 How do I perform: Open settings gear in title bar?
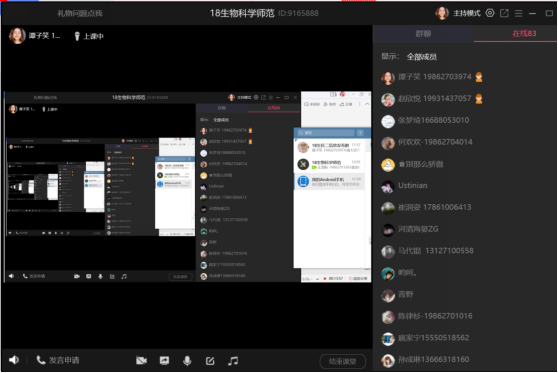490,13
